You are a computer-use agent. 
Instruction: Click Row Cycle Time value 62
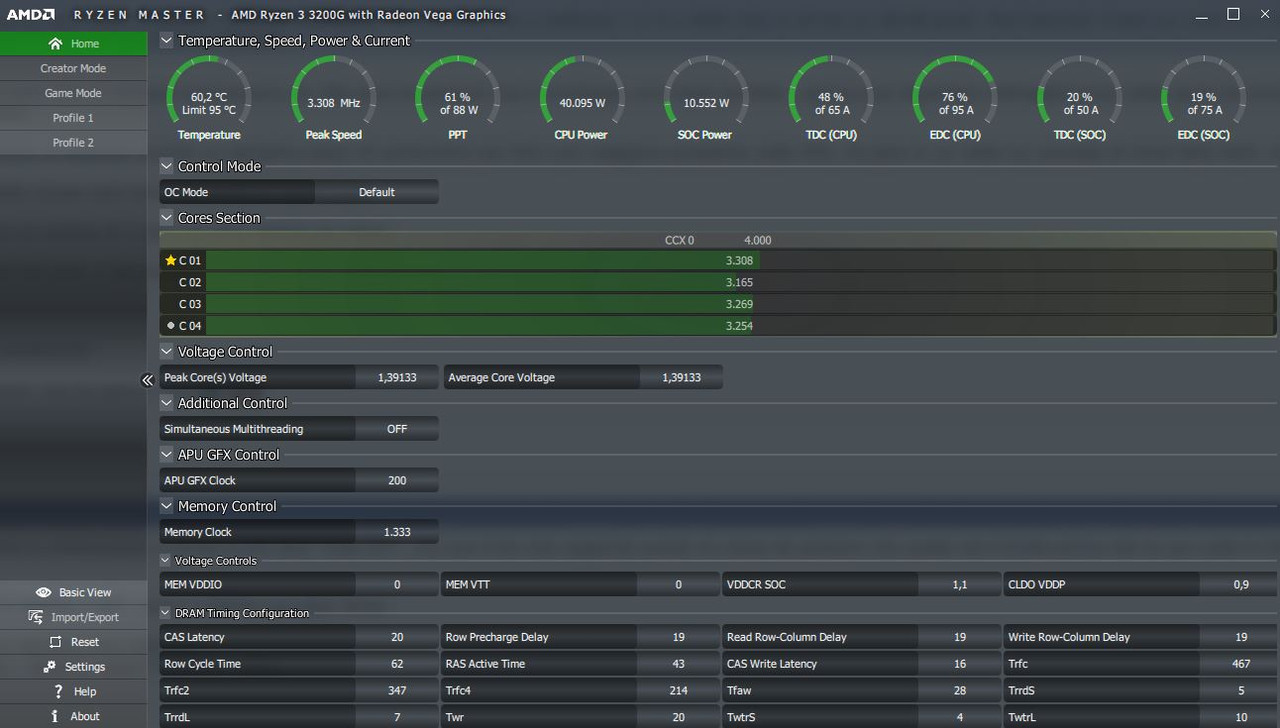tap(397, 664)
